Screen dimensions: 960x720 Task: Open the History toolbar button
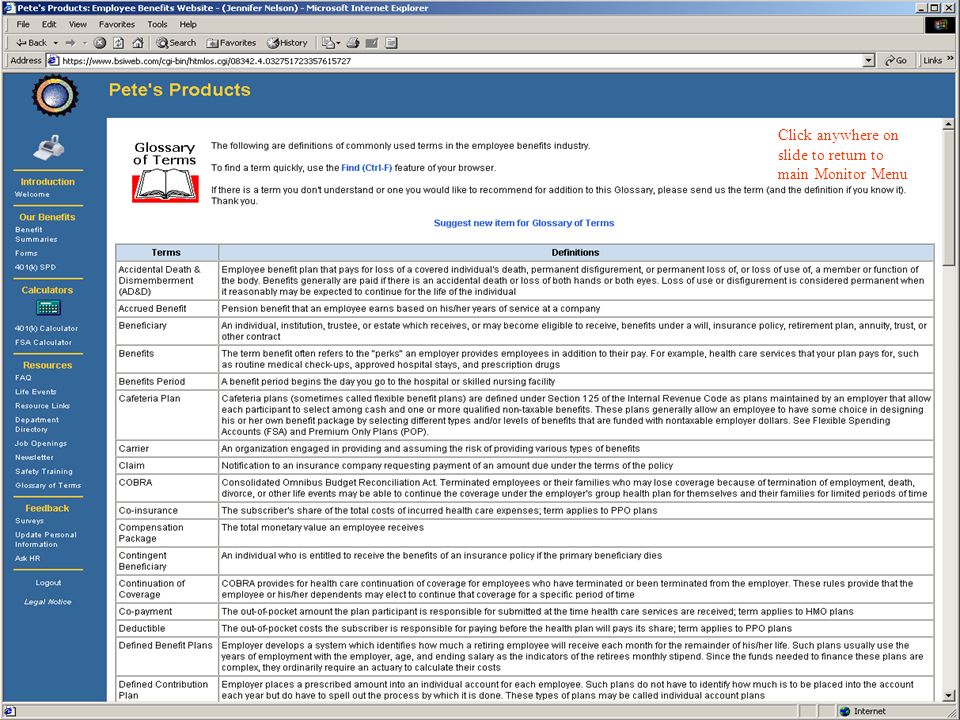[287, 43]
